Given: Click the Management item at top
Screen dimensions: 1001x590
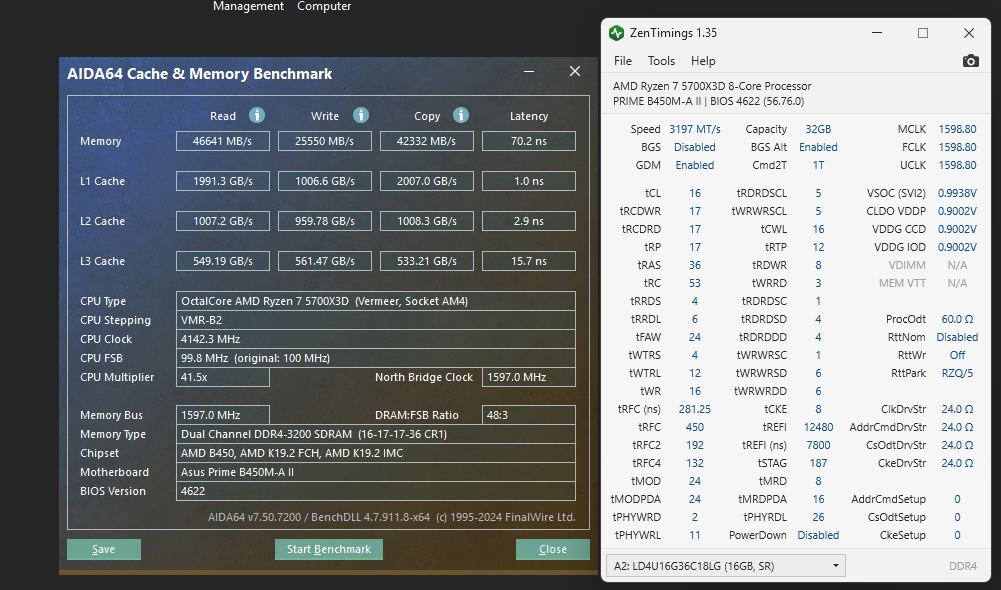Looking at the screenshot, I should [248, 6].
